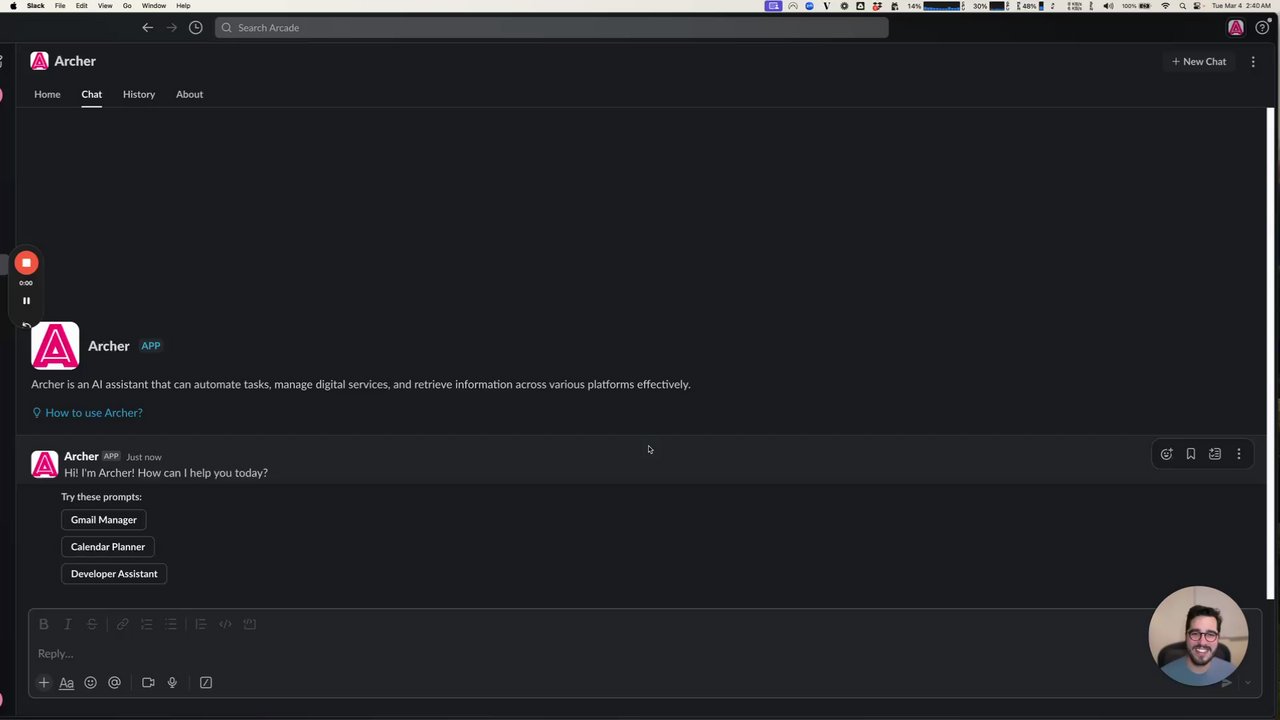Stop the screen recording
Image resolution: width=1280 pixels, height=720 pixels.
[x=26, y=263]
